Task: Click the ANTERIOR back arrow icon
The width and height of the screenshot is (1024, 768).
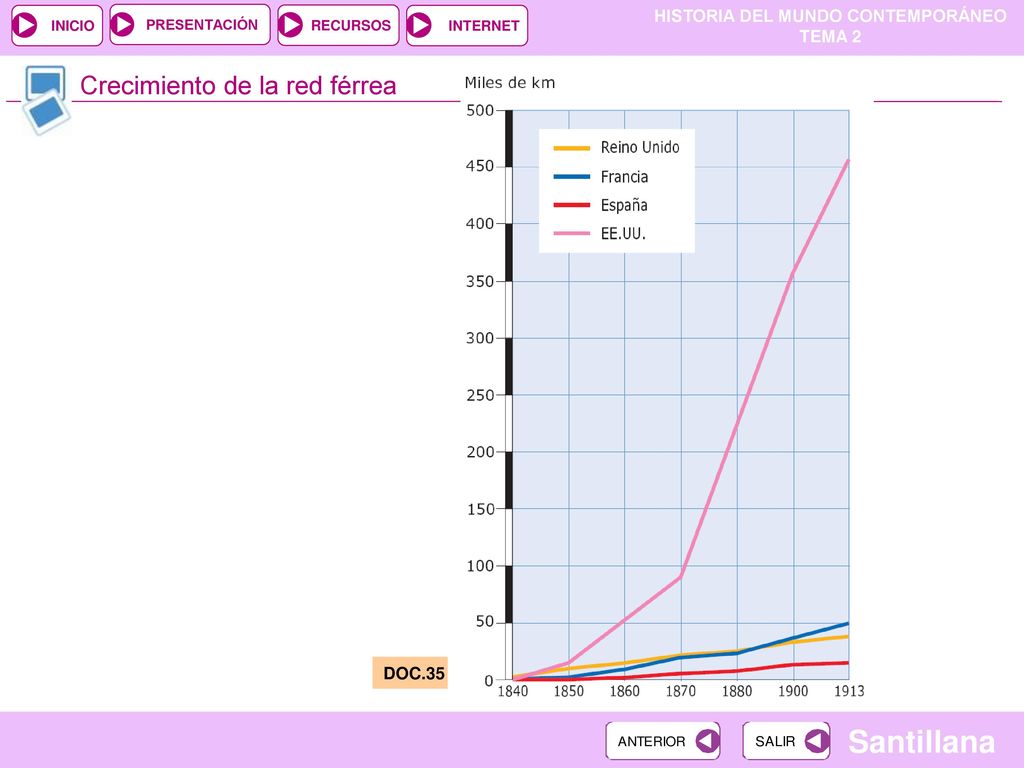Action: (x=707, y=741)
